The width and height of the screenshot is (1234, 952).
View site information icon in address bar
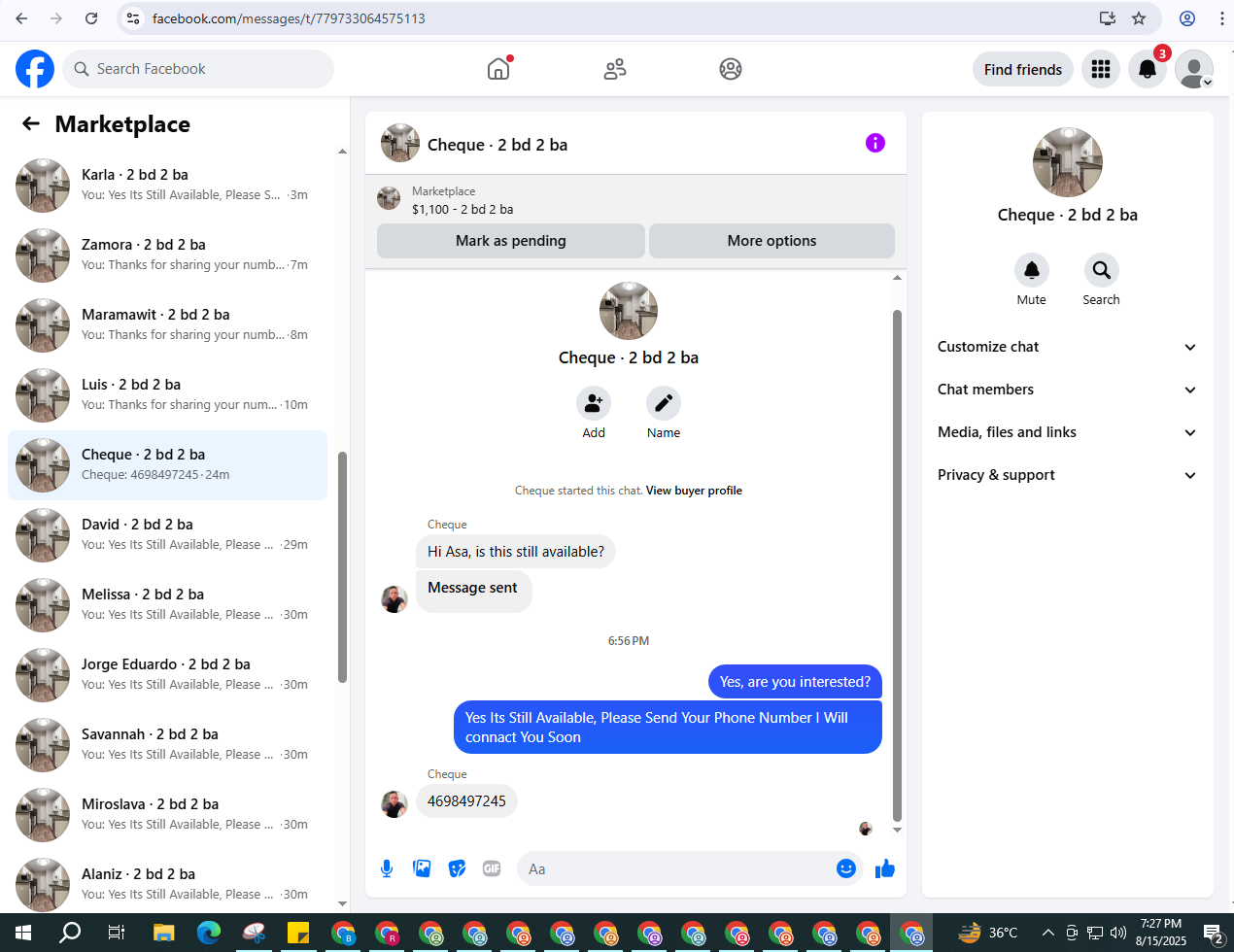click(133, 18)
